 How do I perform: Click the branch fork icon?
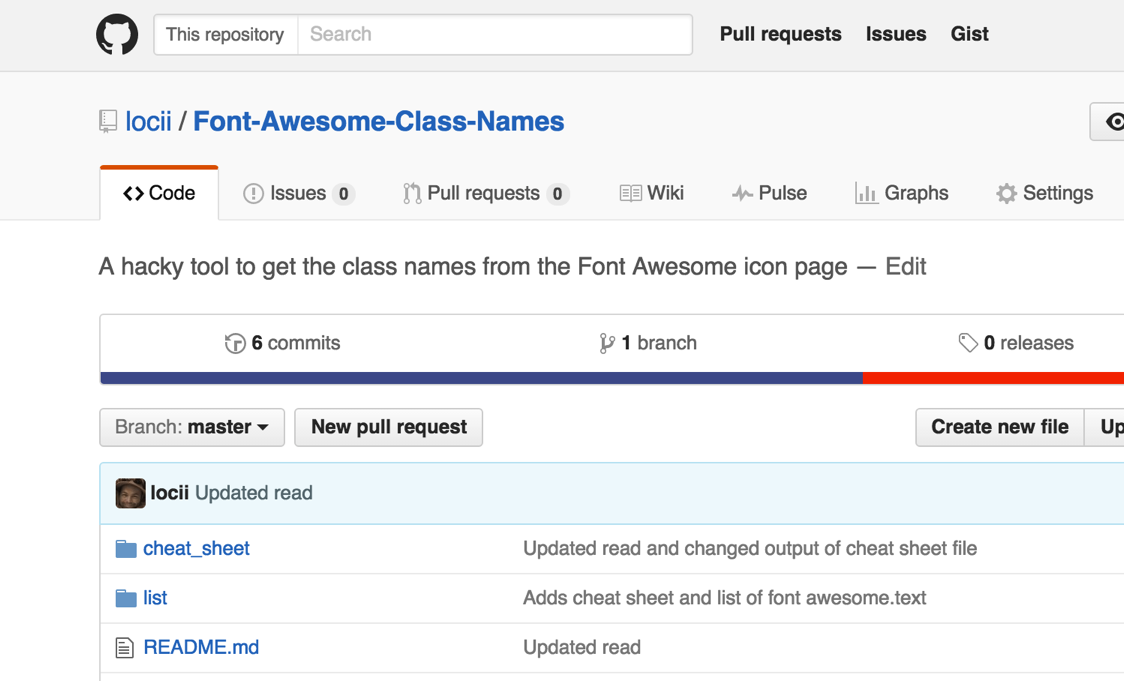(606, 343)
